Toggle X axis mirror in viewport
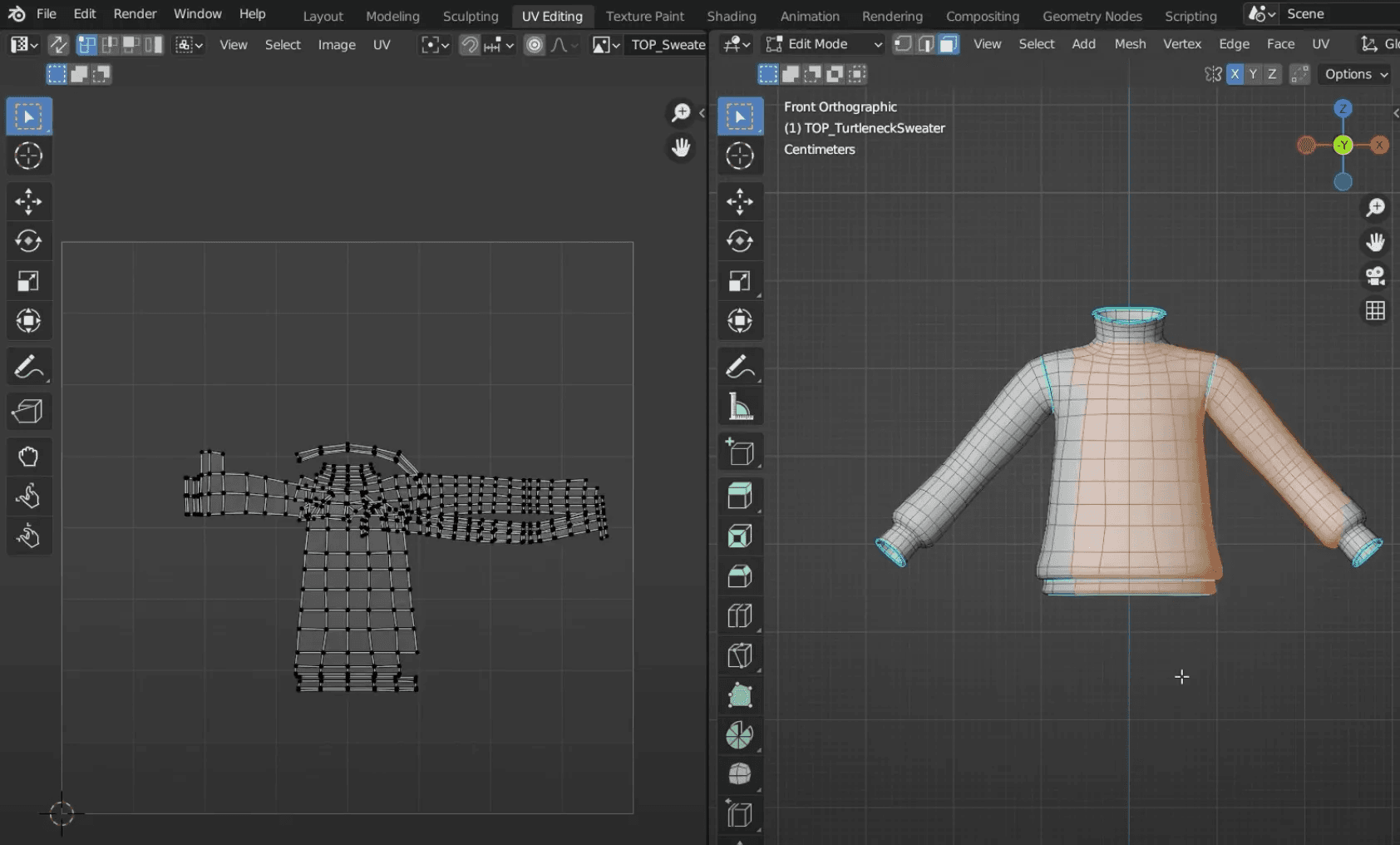 pos(1235,74)
